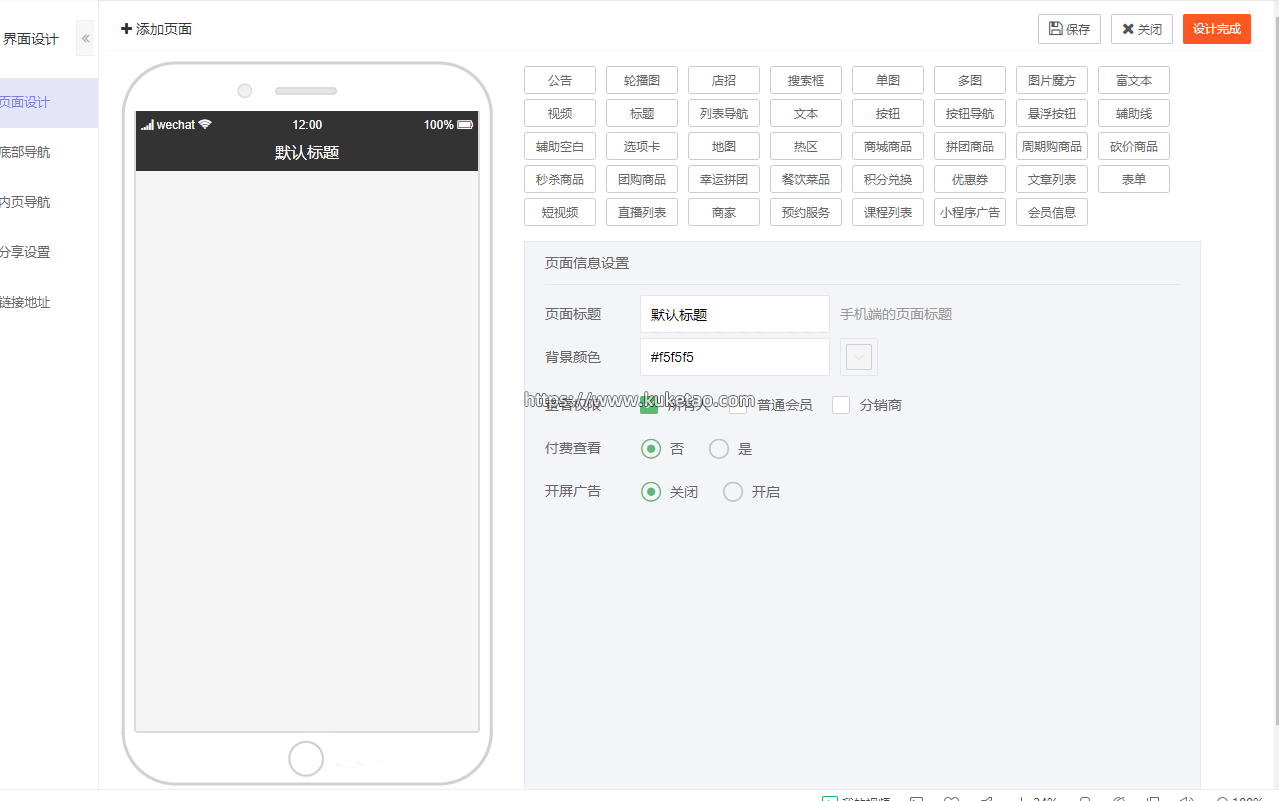Add the 周期购商品 component

pos(1052,146)
